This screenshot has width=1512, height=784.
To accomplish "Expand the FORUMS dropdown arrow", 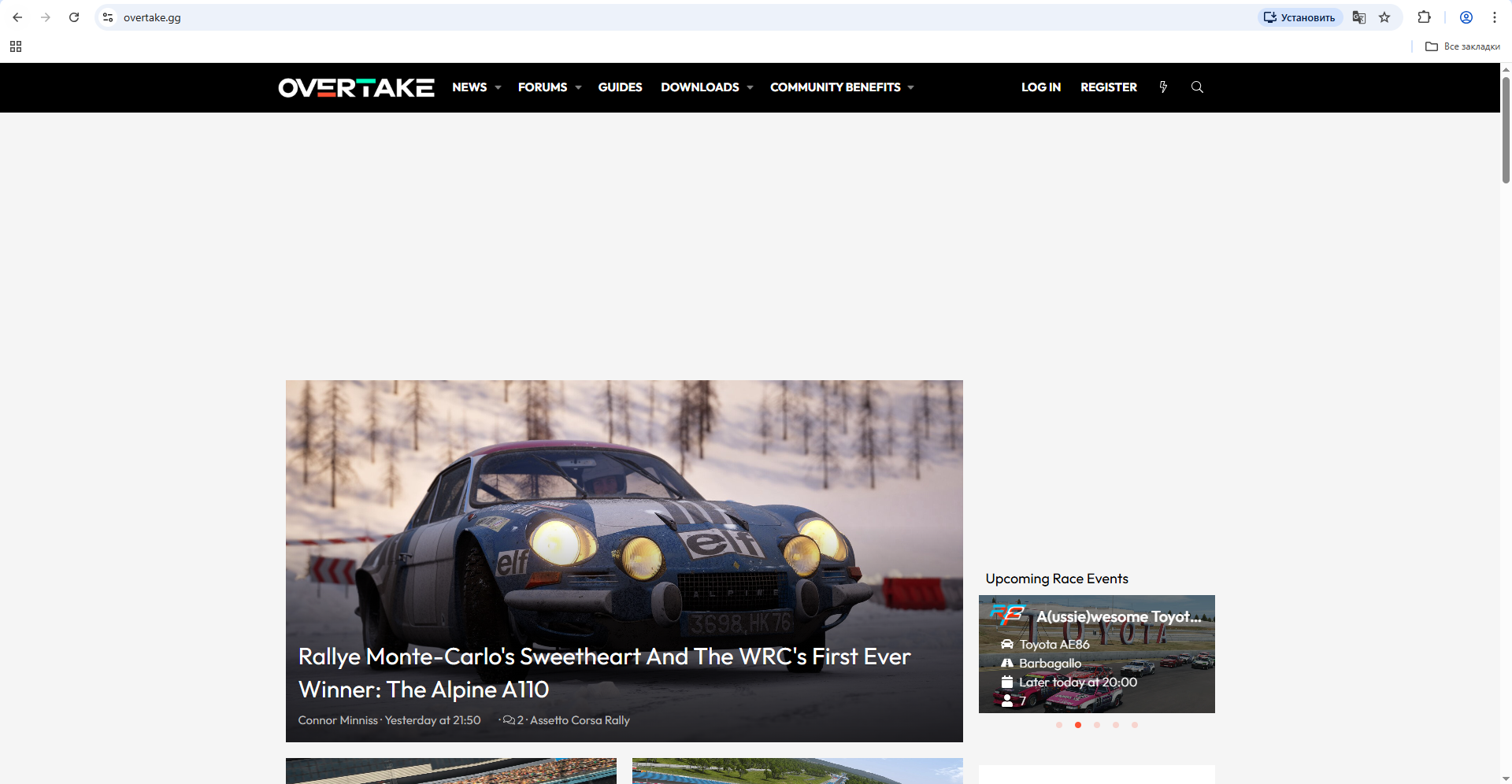I will pyautogui.click(x=578, y=87).
